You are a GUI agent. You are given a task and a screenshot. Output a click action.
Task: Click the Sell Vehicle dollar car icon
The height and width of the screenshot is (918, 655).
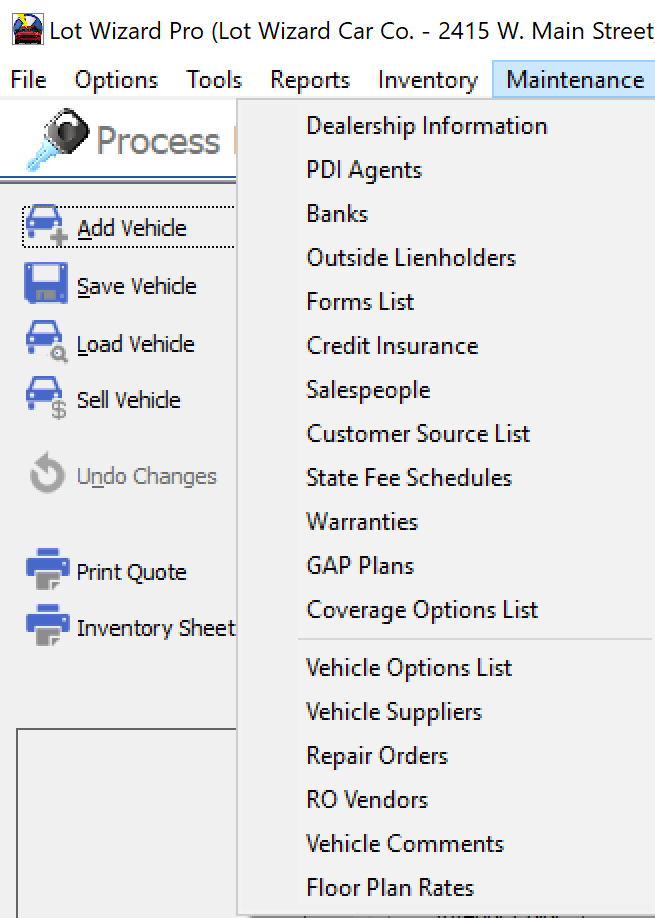[x=46, y=399]
